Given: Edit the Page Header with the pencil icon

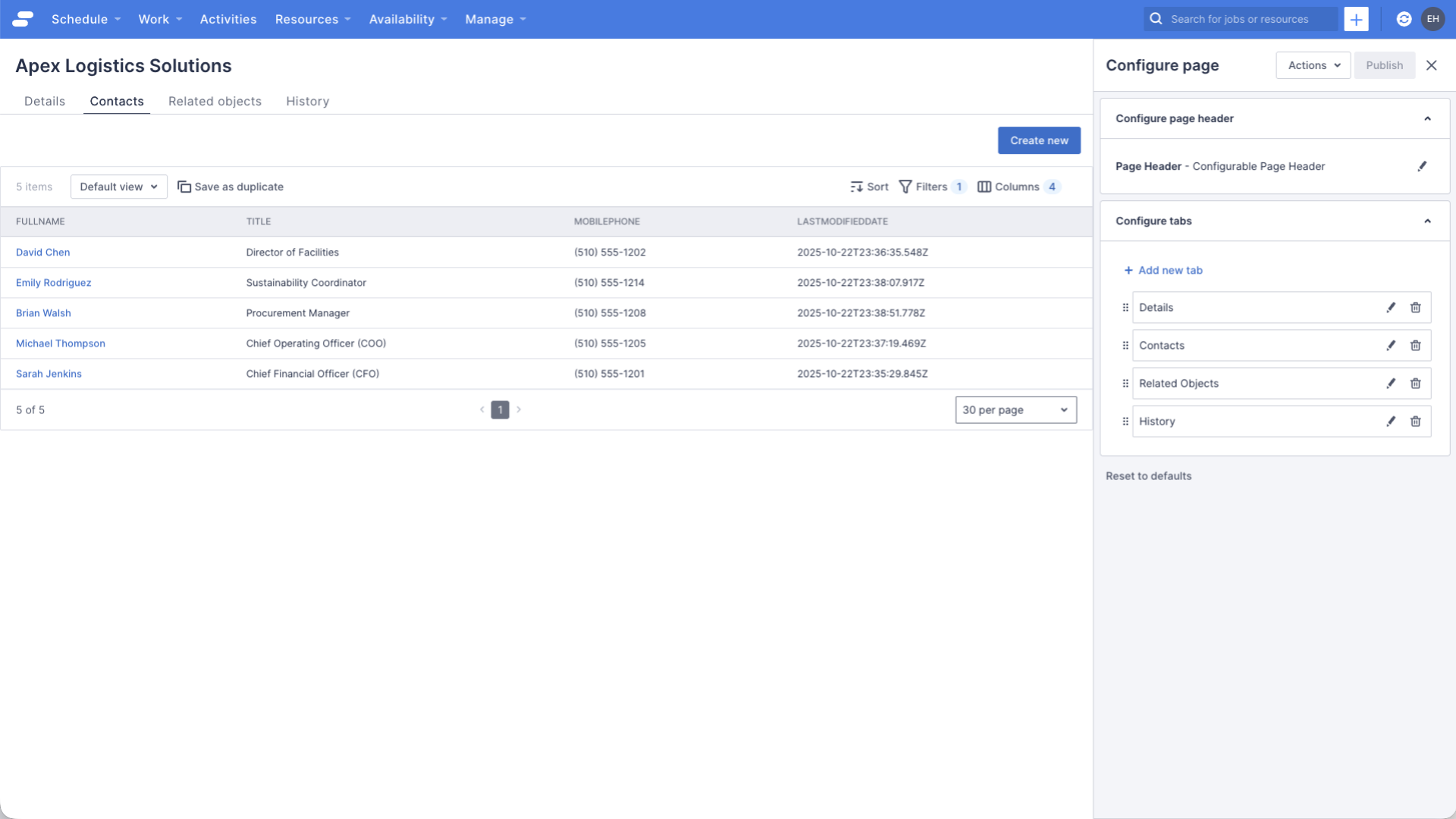Looking at the screenshot, I should point(1423,166).
